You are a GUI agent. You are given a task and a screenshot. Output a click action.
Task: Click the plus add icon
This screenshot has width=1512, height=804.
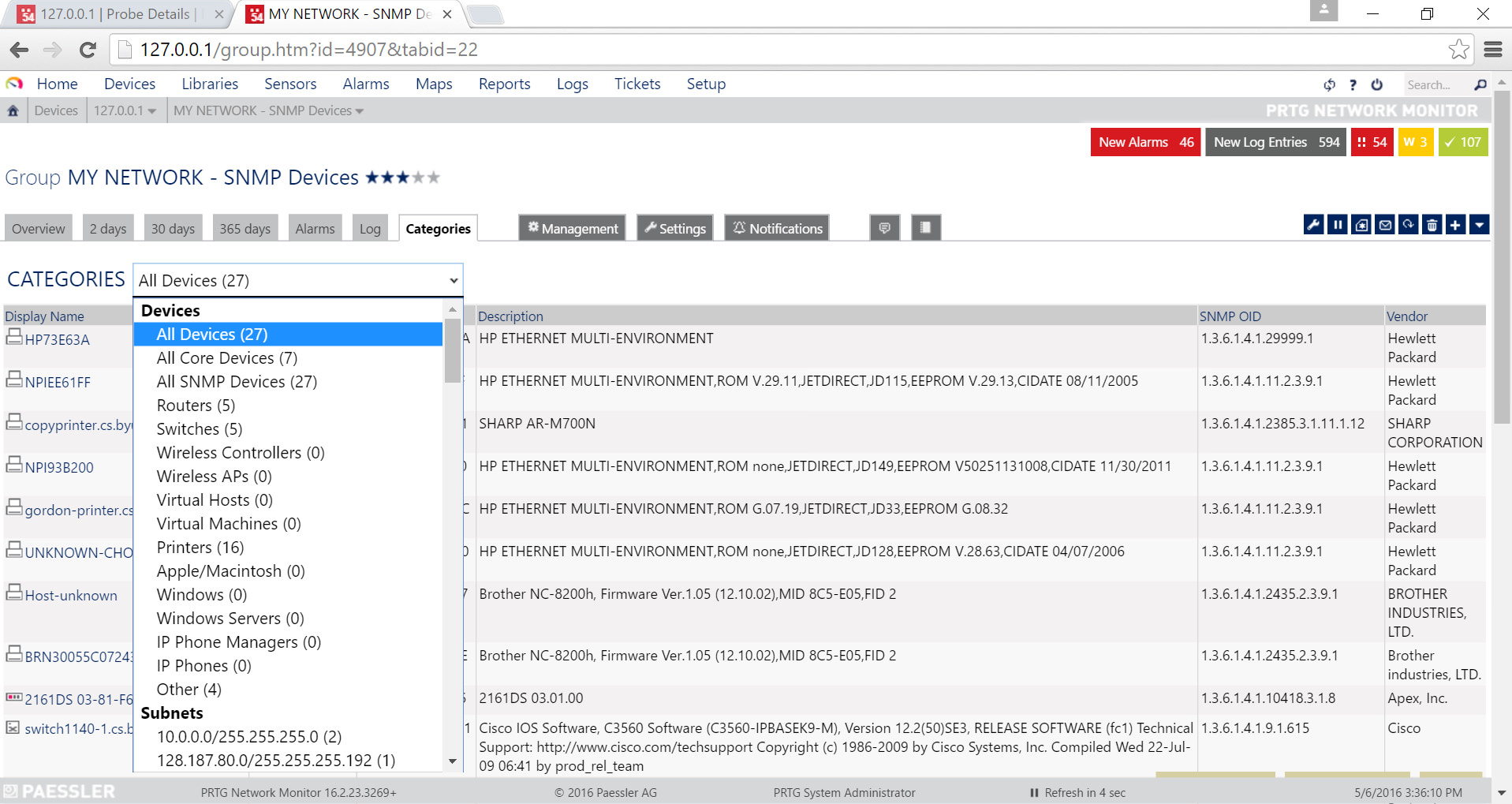pyautogui.click(x=1455, y=226)
